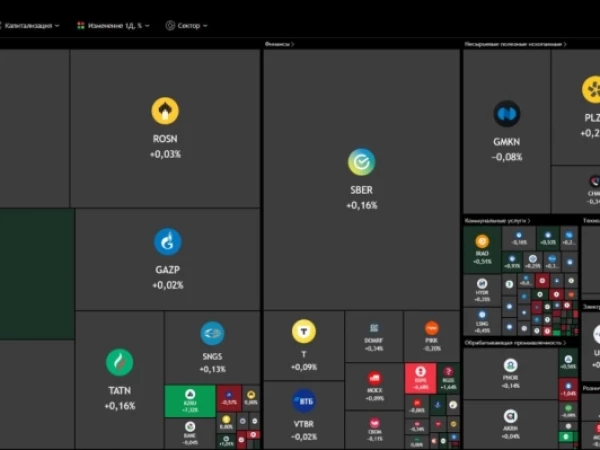Select the PHOR logo icon
The height and width of the screenshot is (450, 600).
(510, 365)
